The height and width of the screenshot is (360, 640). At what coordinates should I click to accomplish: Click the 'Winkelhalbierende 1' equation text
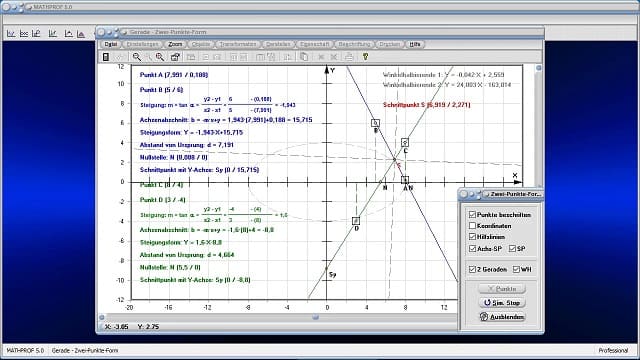[444, 75]
